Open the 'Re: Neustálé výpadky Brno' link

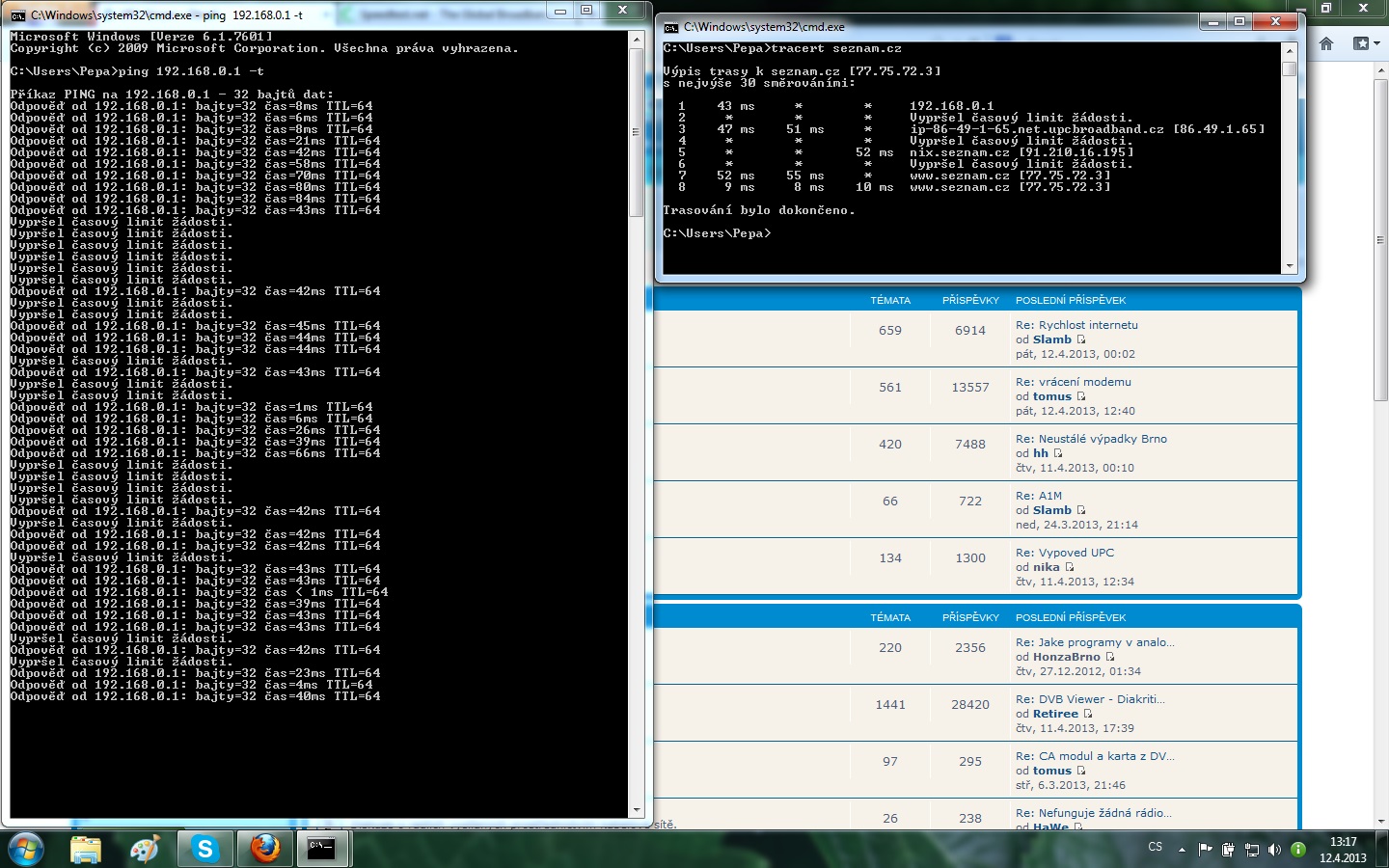point(1091,439)
